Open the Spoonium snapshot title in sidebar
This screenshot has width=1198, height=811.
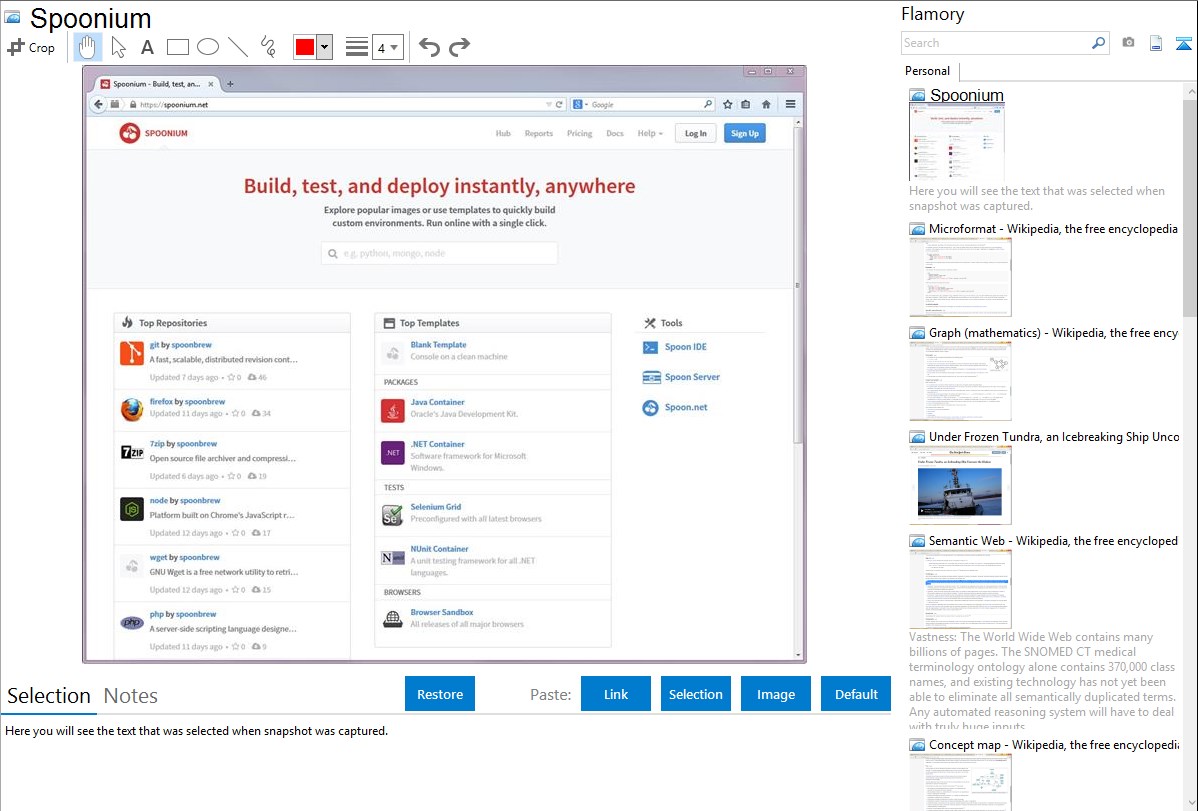[966, 96]
